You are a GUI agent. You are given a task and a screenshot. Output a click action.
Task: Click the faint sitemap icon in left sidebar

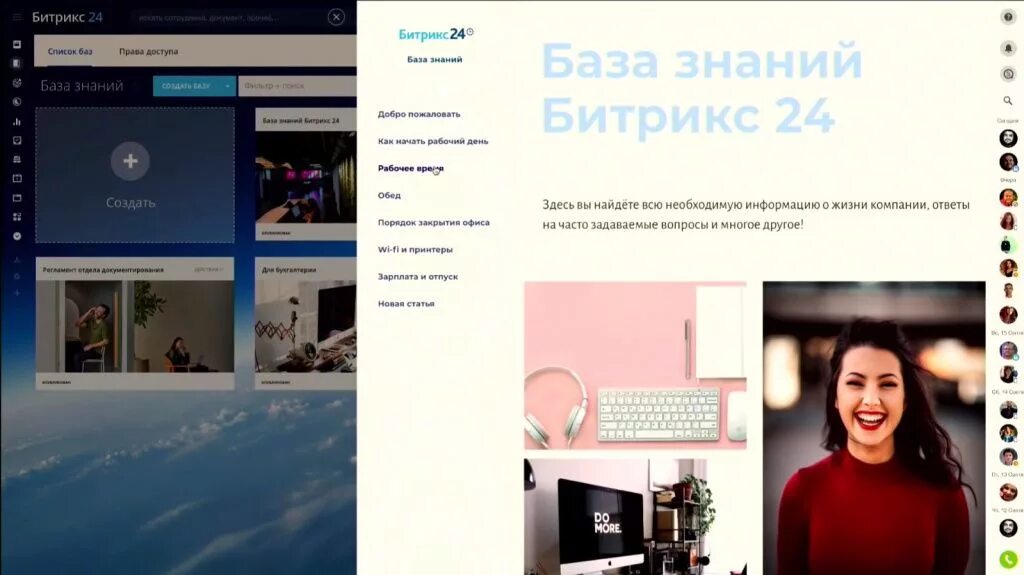pos(17,260)
